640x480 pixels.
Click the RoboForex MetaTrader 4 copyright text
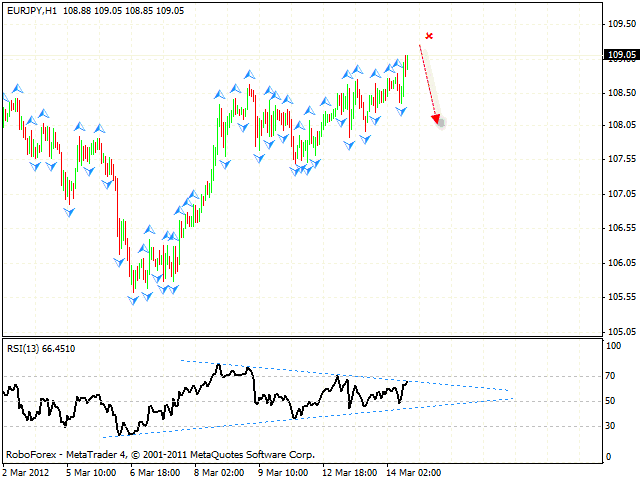point(160,454)
